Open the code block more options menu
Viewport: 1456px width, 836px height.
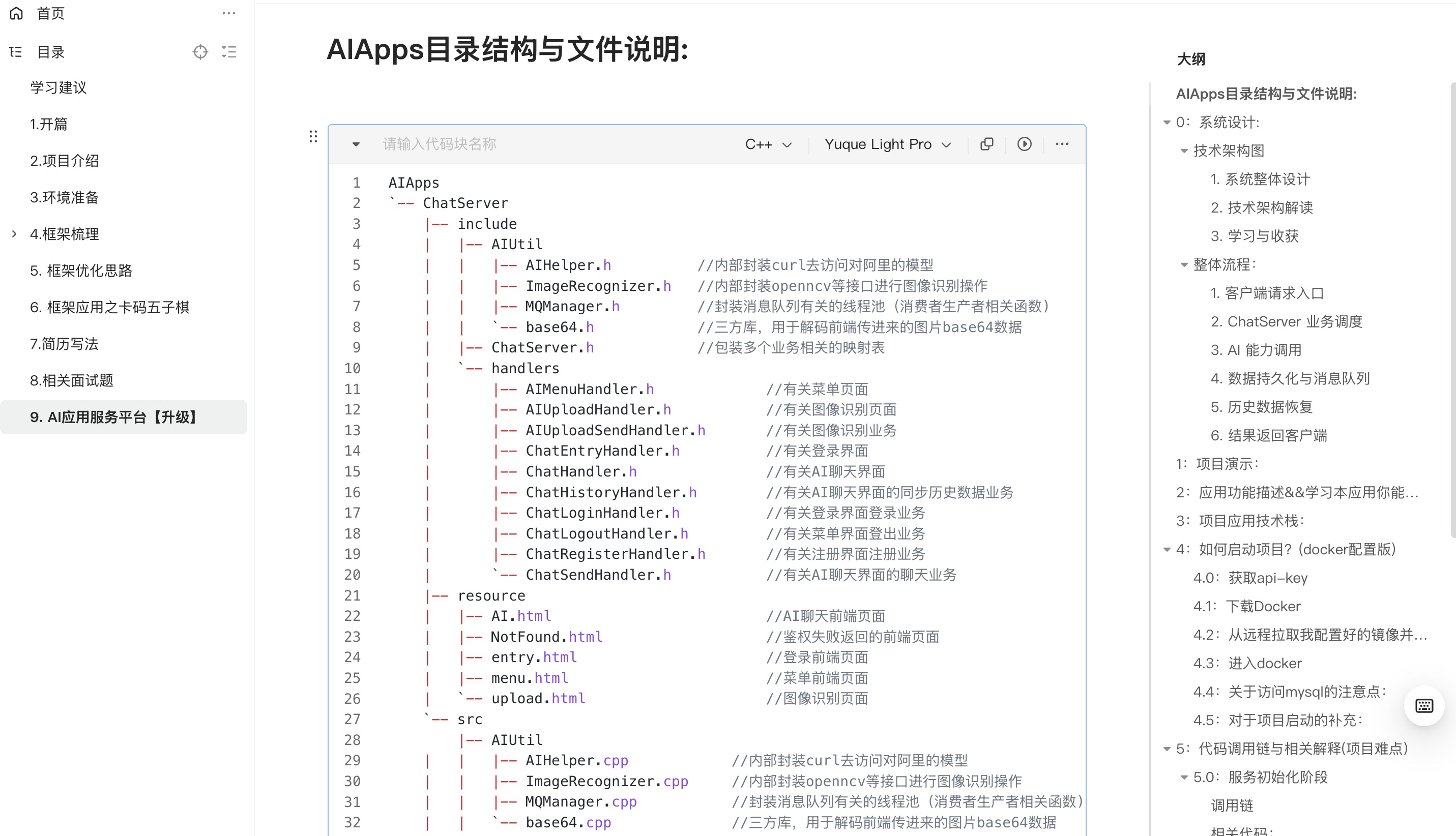point(1062,144)
